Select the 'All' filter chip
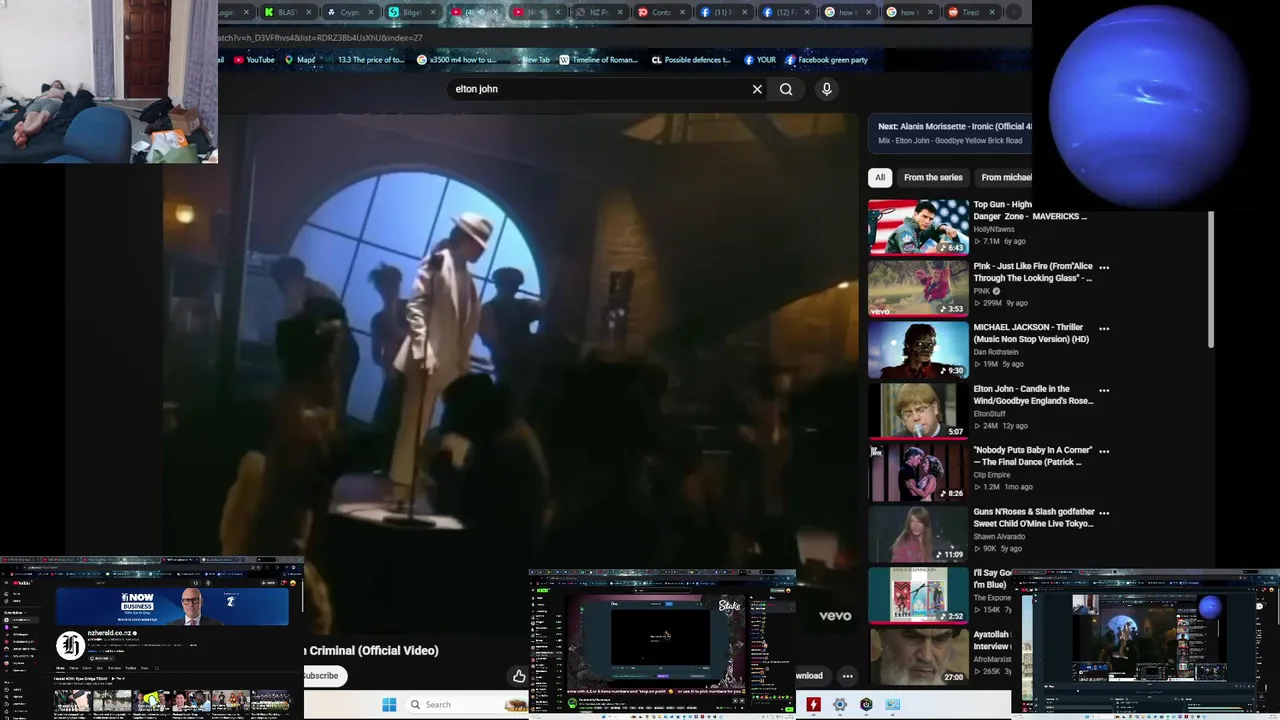 pyautogui.click(x=880, y=177)
